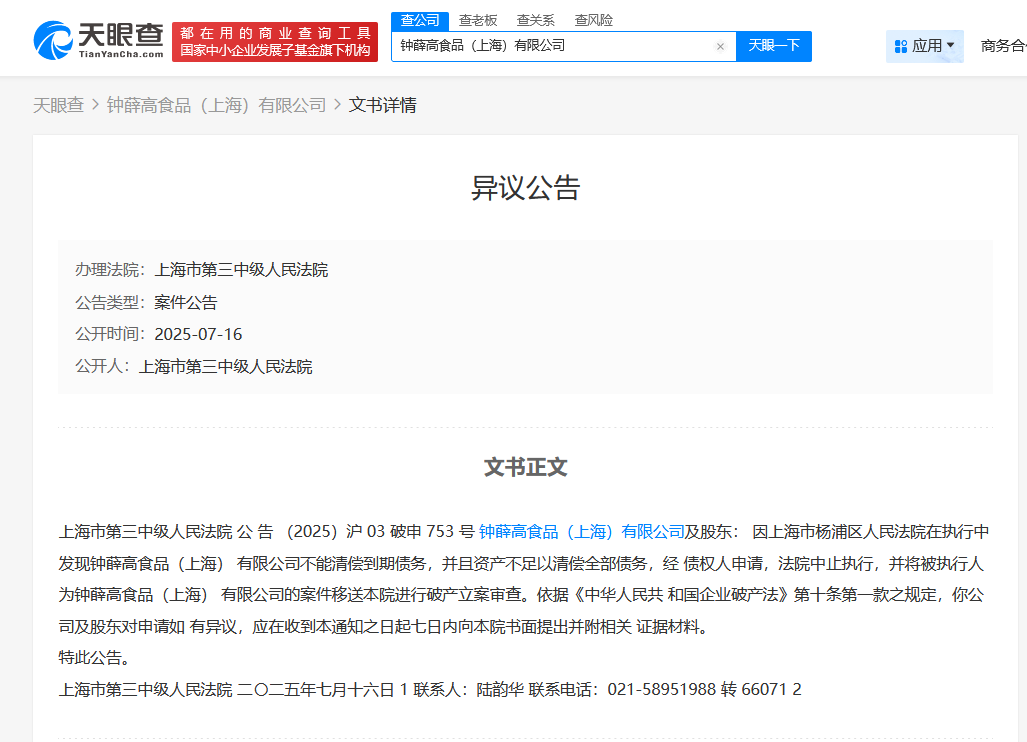Go to 天眼查 home in the breadcrumb
The image size is (1027, 742).
point(58,105)
